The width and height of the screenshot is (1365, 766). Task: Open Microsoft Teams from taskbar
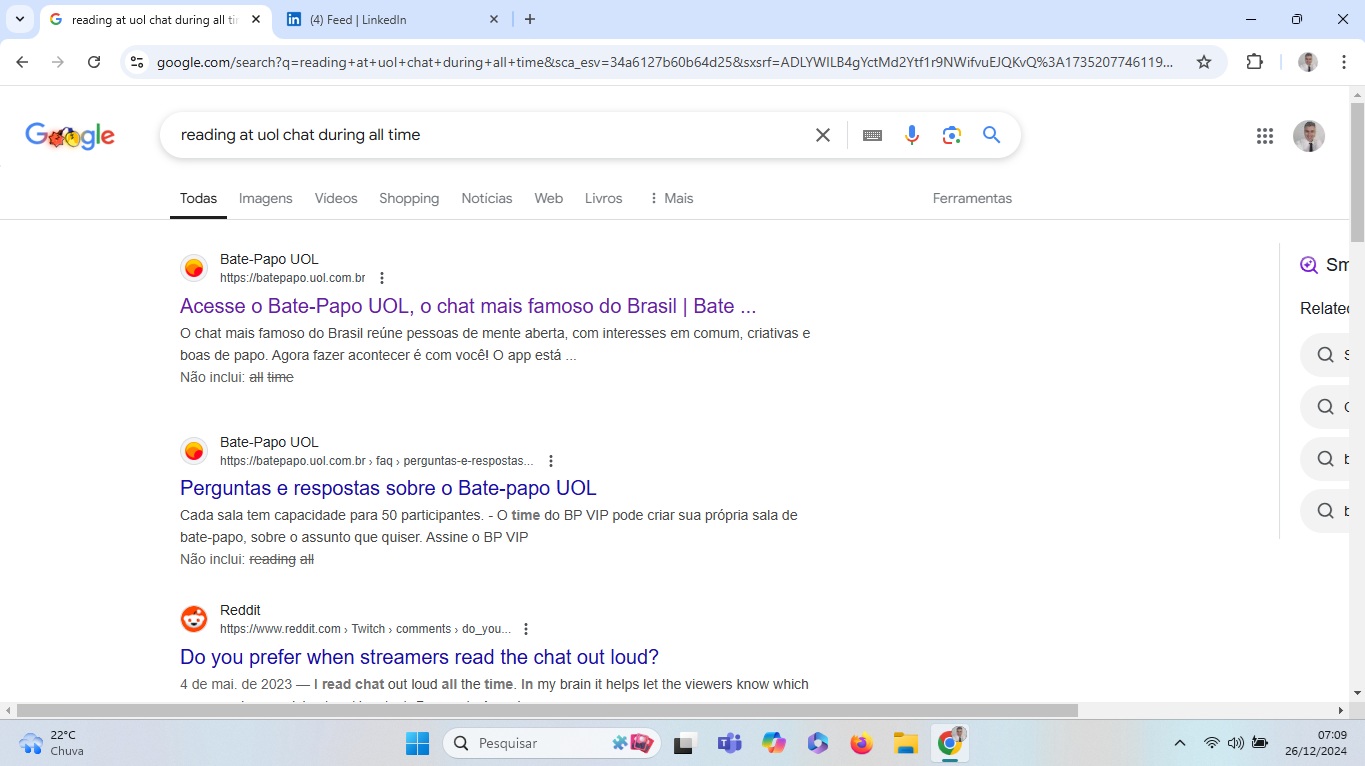pyautogui.click(x=729, y=743)
